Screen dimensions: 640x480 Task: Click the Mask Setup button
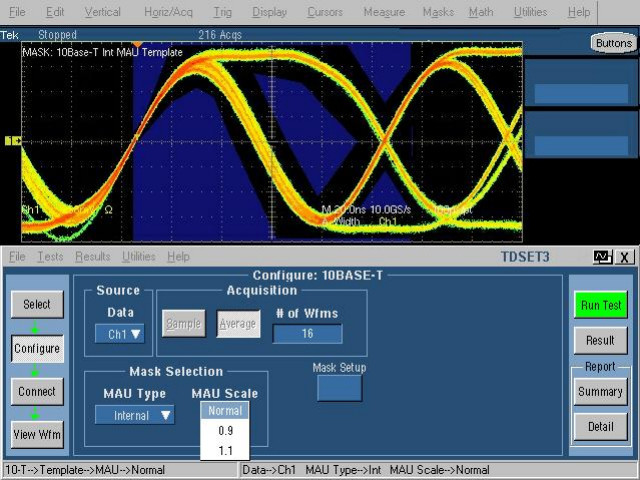339,388
